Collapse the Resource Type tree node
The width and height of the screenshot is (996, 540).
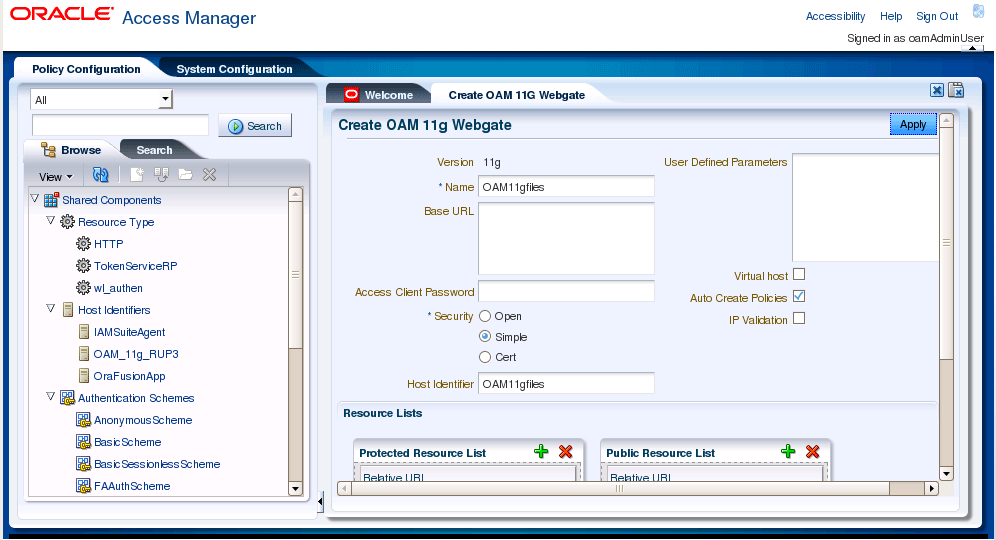(51, 220)
